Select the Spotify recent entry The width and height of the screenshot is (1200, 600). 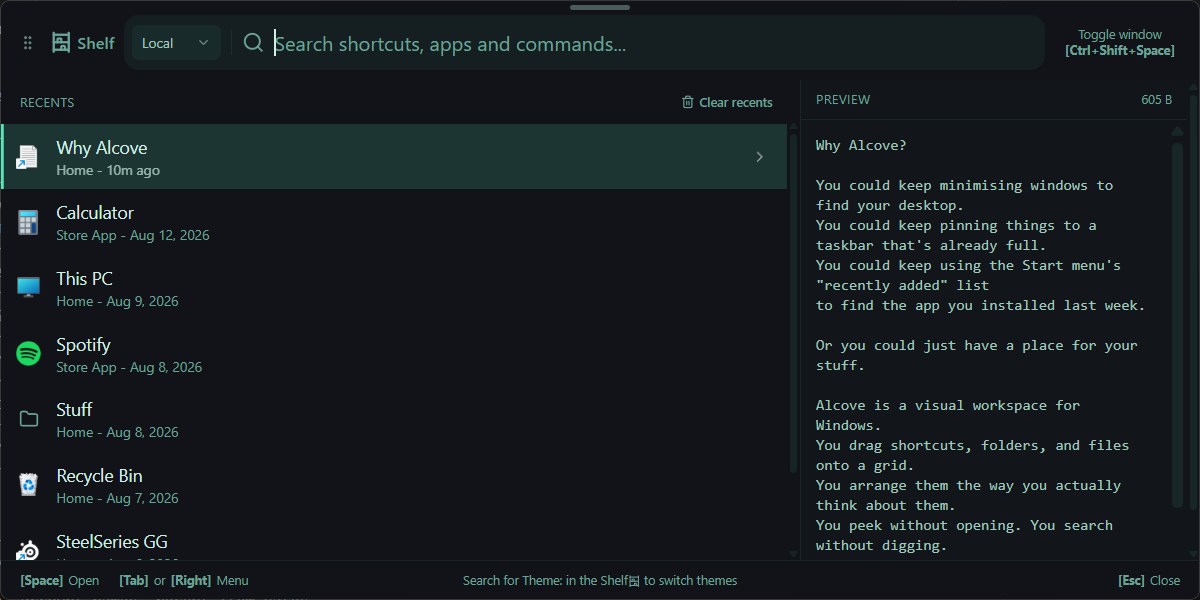[394, 354]
